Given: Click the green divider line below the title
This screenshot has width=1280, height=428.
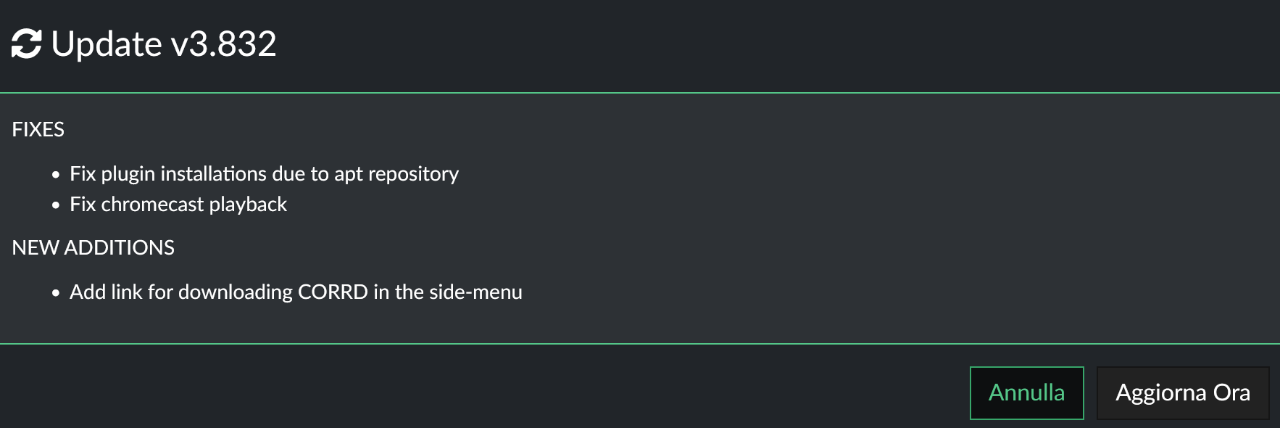Looking at the screenshot, I should 640,93.
